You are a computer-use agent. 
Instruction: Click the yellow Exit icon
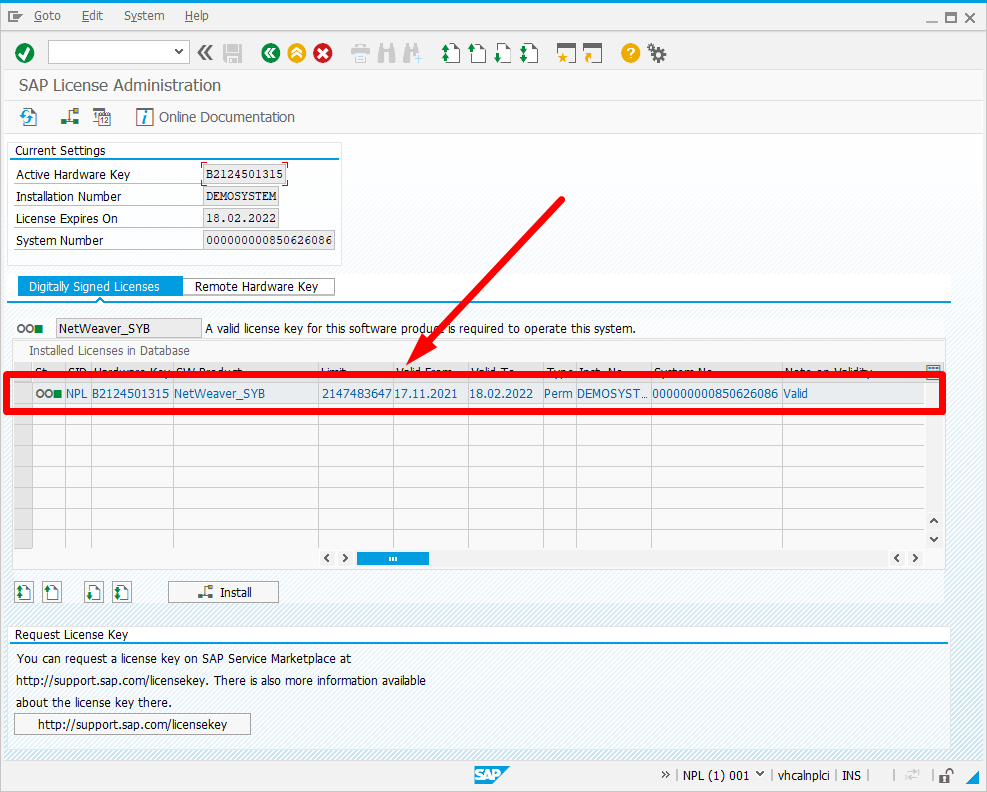[x=297, y=53]
